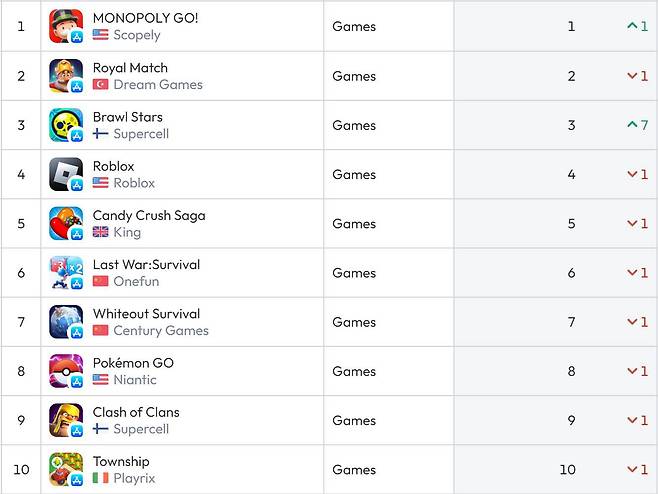Click the MONOPOLY GO! app icon
Viewport: 658px width, 494px height.
point(66,26)
